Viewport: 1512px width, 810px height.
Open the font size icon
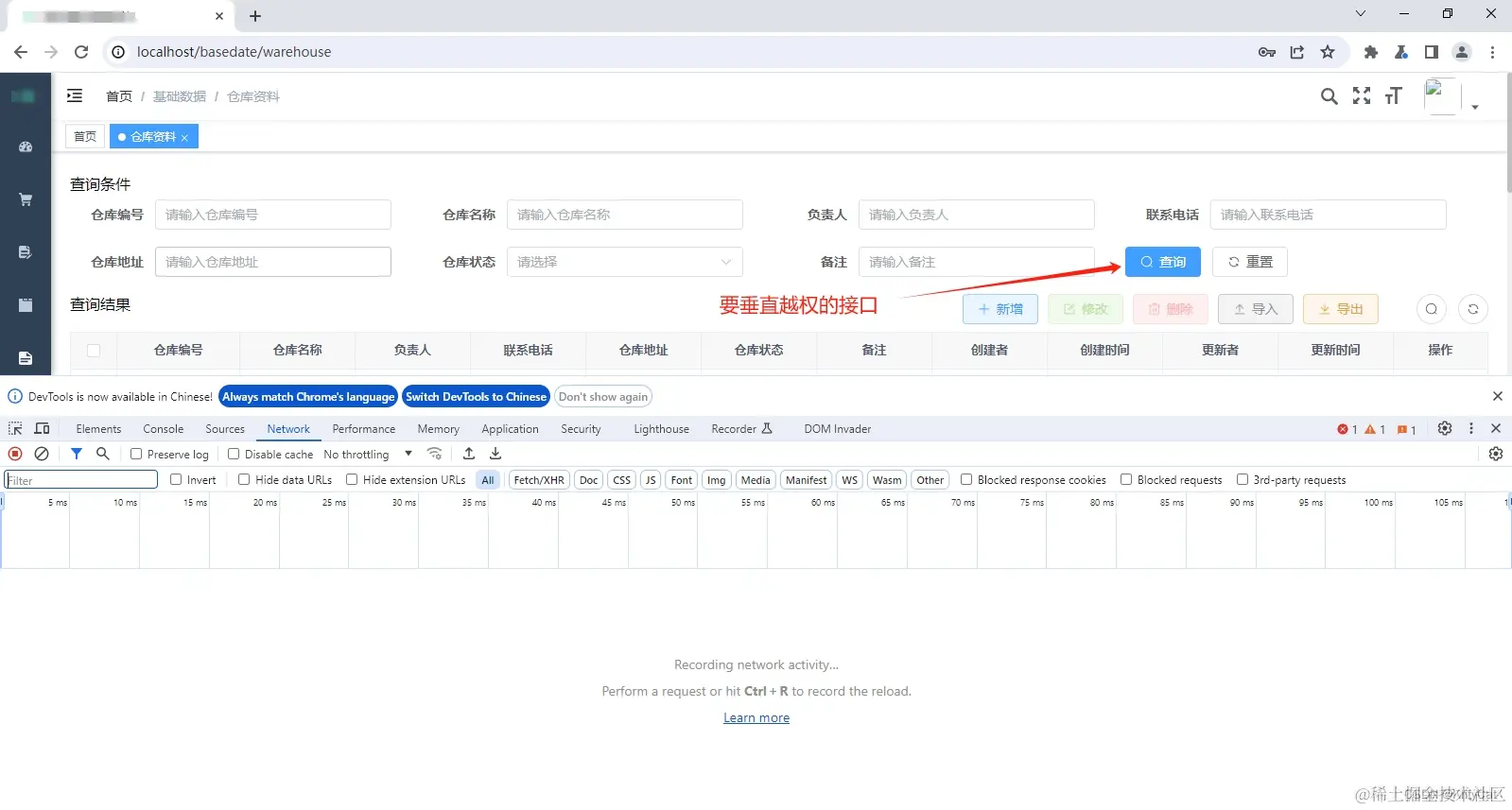1393,95
